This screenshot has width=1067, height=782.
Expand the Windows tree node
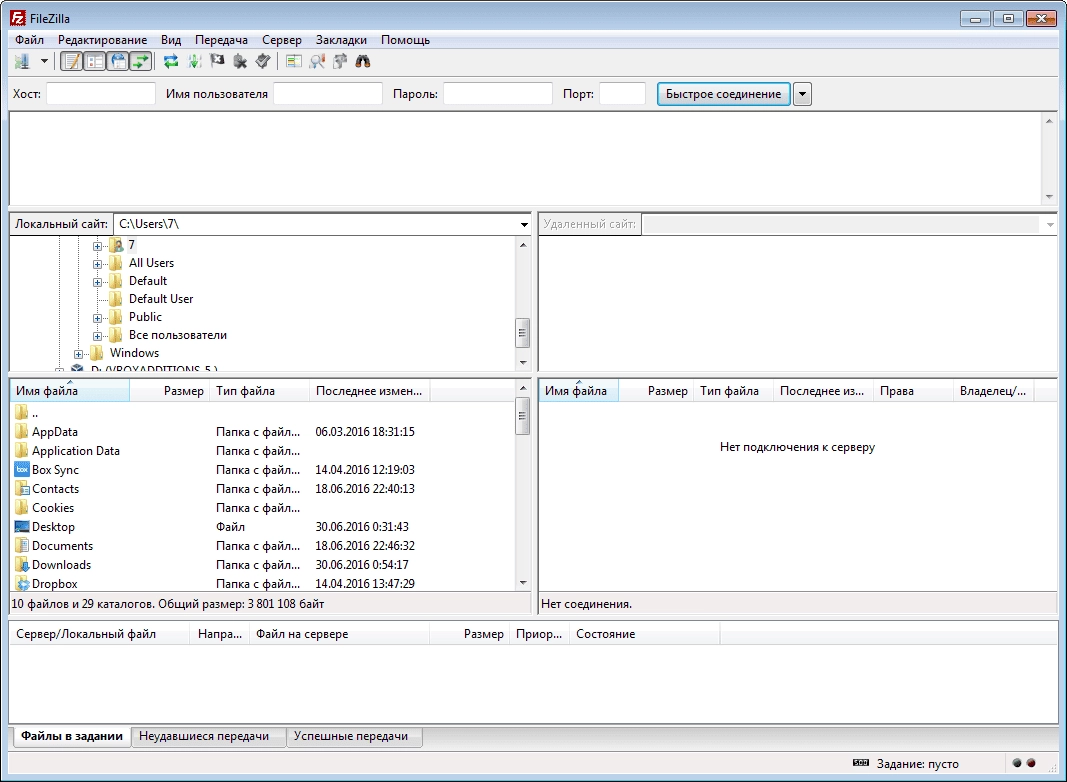[78, 354]
